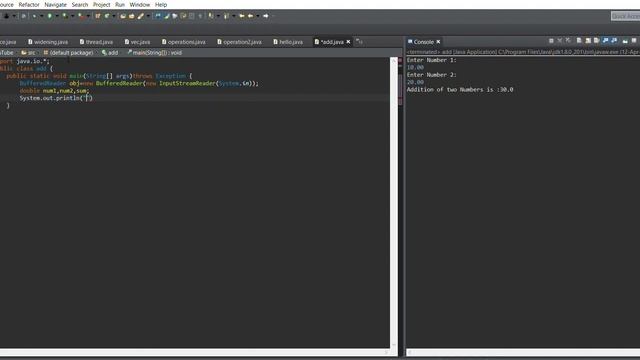Click the Remove Launch icon in Console toolbar
Viewport: 640px width, 360px height.
(560, 40)
